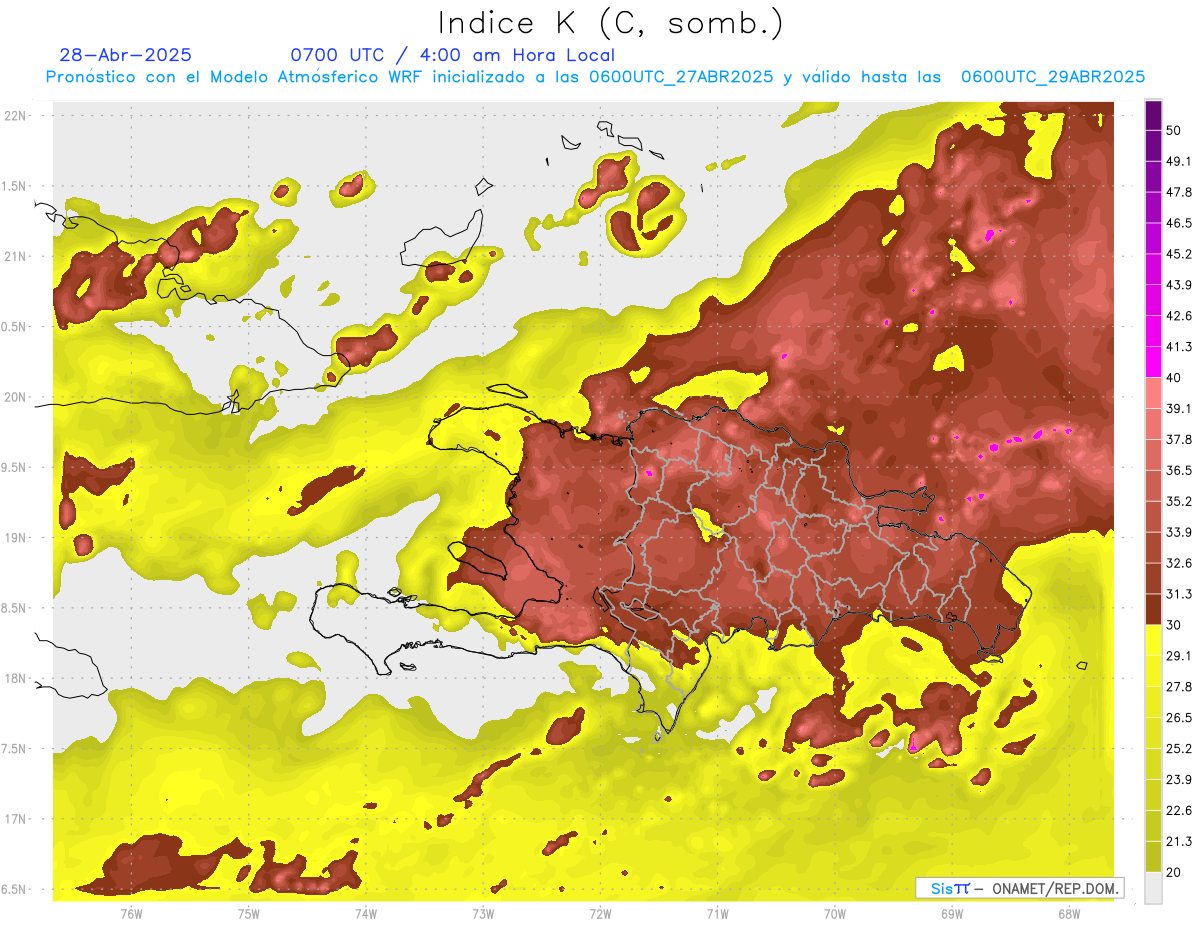Click the color bar label "39.1"

(1179, 408)
